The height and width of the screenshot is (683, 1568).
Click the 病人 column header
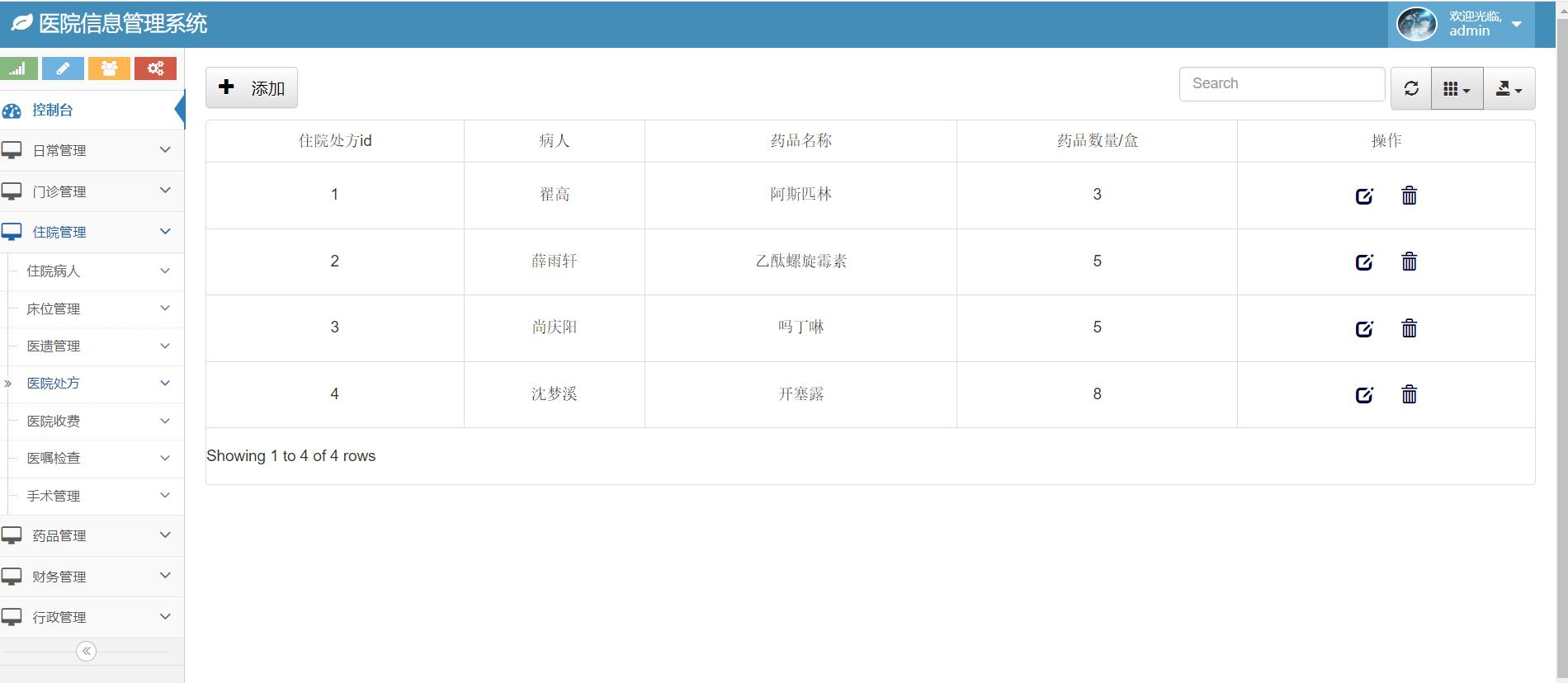[x=555, y=141]
